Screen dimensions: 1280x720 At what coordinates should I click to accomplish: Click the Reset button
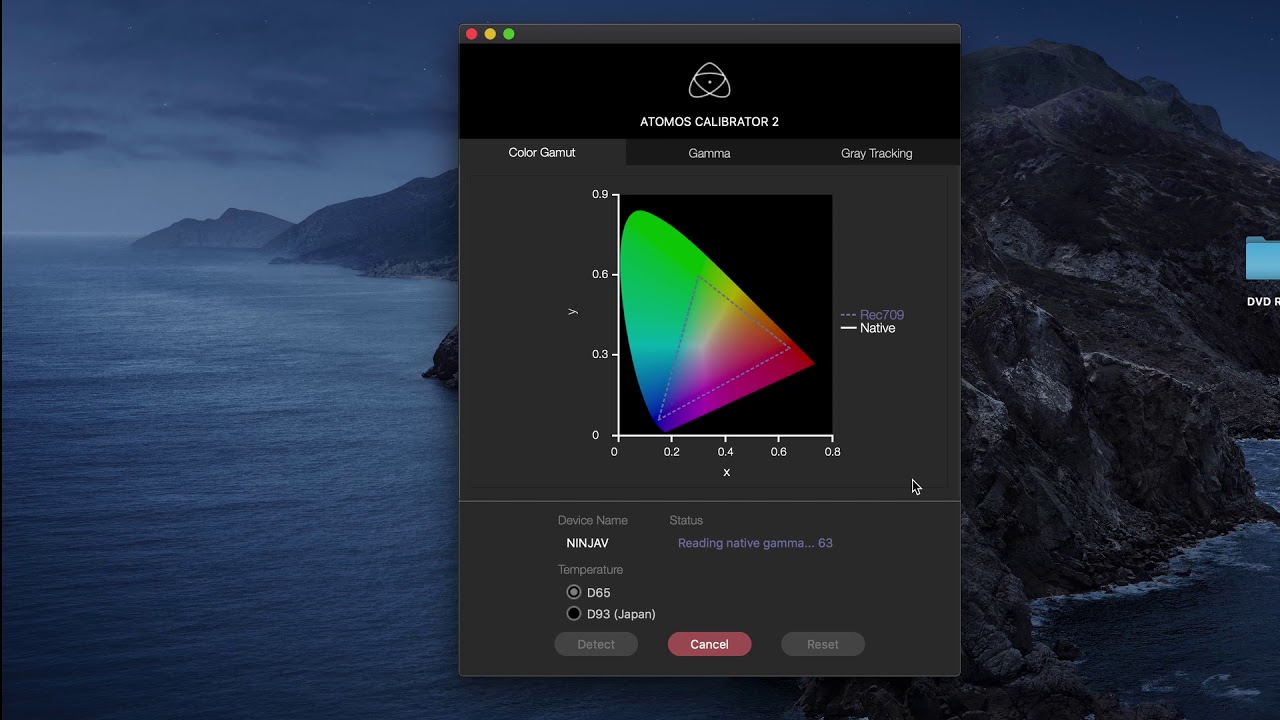[823, 644]
